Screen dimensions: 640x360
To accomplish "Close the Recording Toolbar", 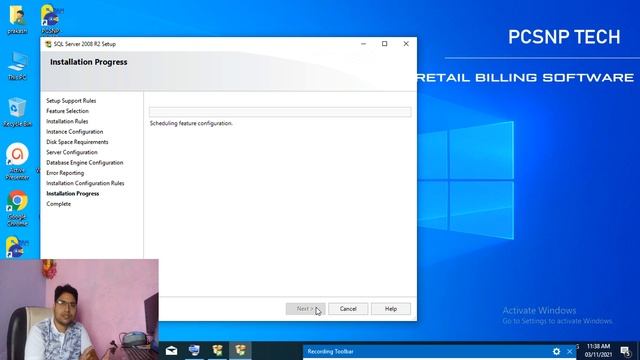I will 570,351.
